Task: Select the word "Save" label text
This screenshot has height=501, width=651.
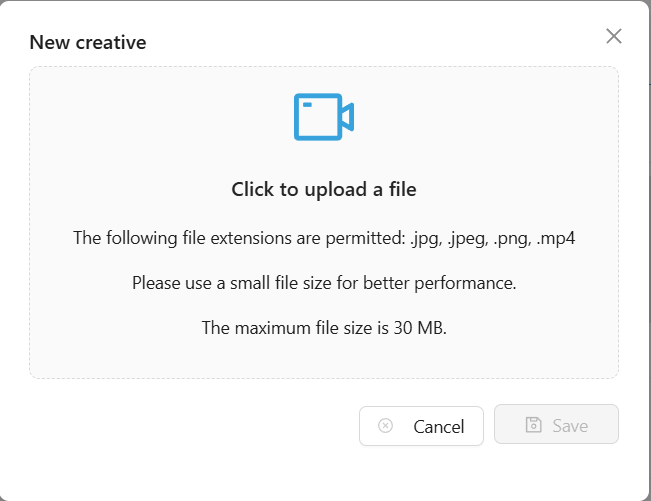Action: 570,426
